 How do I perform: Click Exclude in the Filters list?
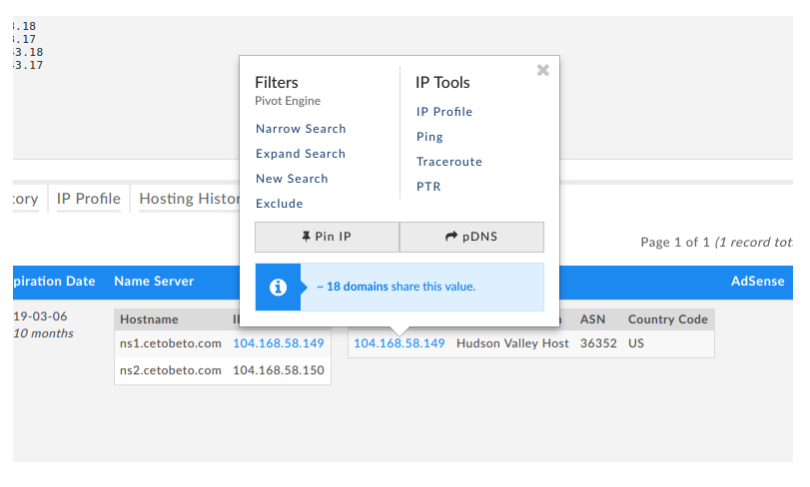[x=279, y=203]
